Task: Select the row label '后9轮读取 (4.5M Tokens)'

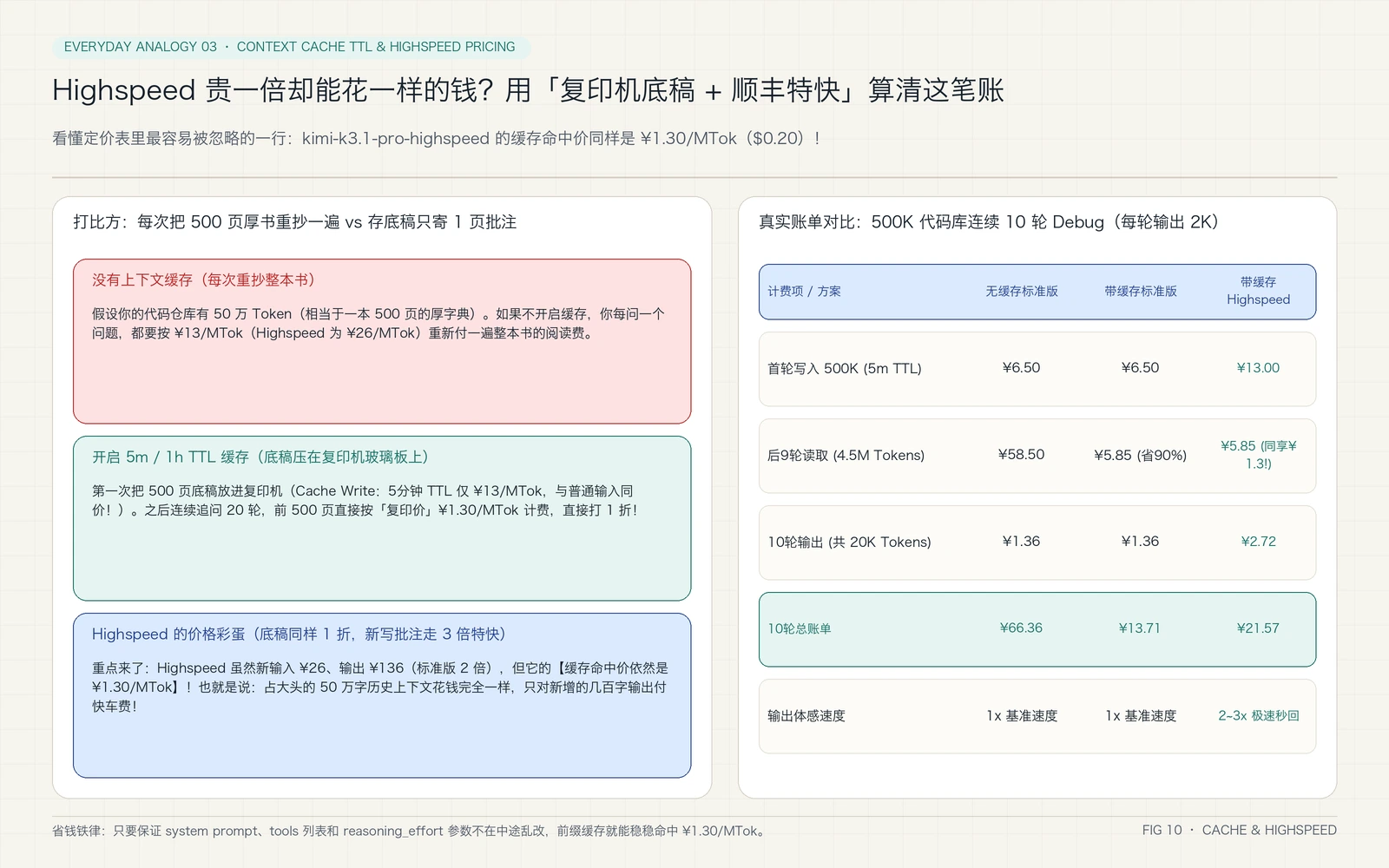Action: pos(846,456)
